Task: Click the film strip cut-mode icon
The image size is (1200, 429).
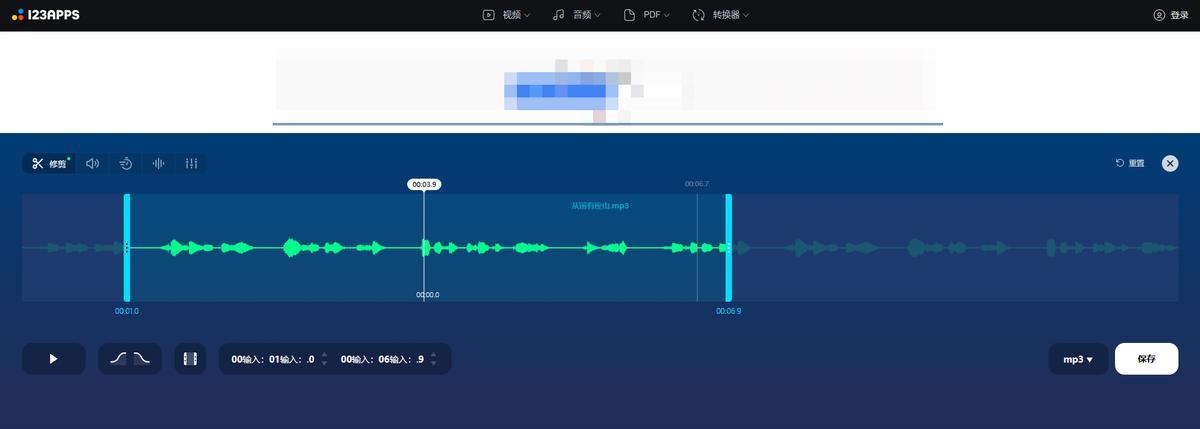Action: [x=190, y=358]
